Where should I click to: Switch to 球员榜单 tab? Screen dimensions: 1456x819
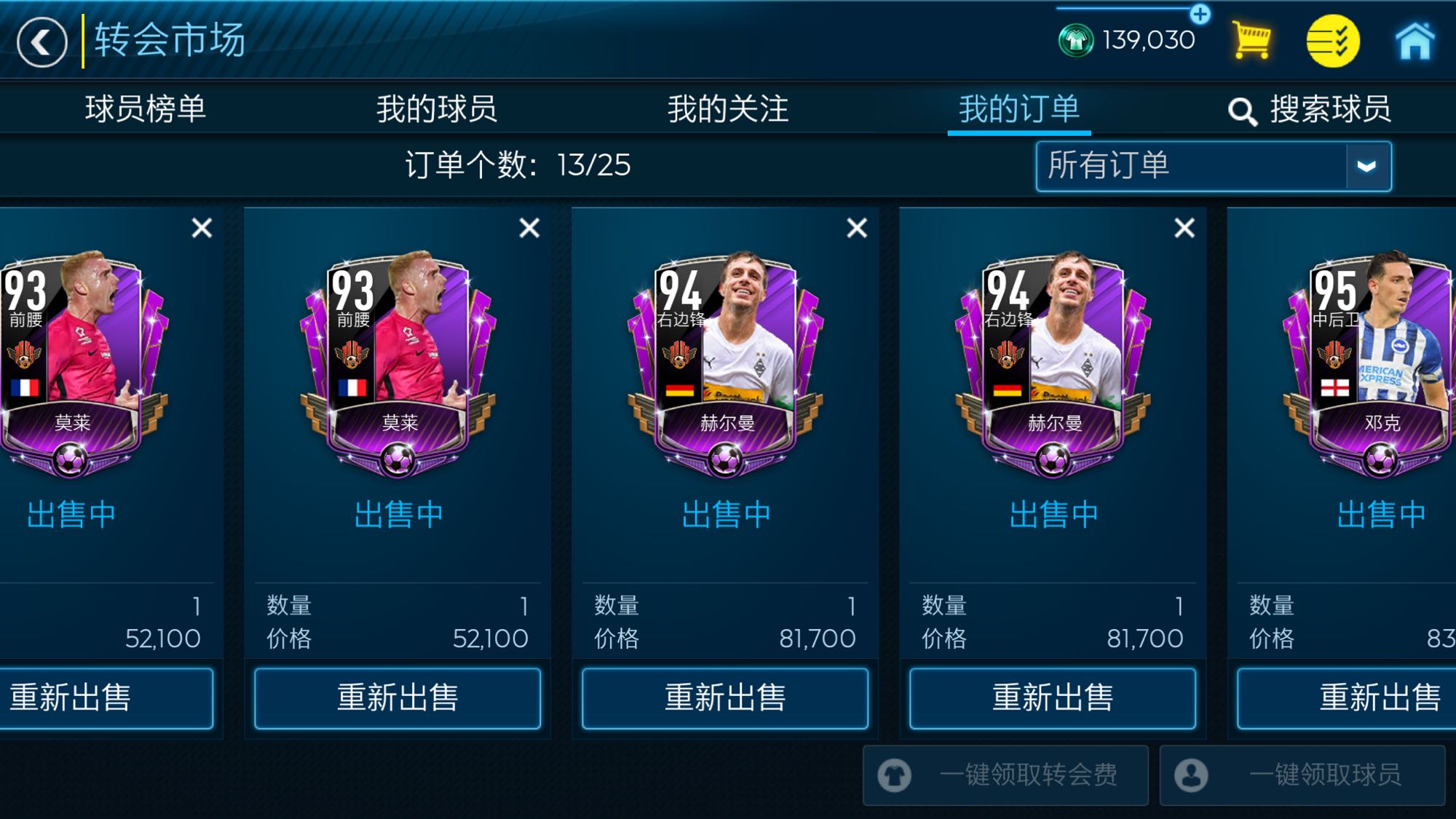(x=146, y=109)
